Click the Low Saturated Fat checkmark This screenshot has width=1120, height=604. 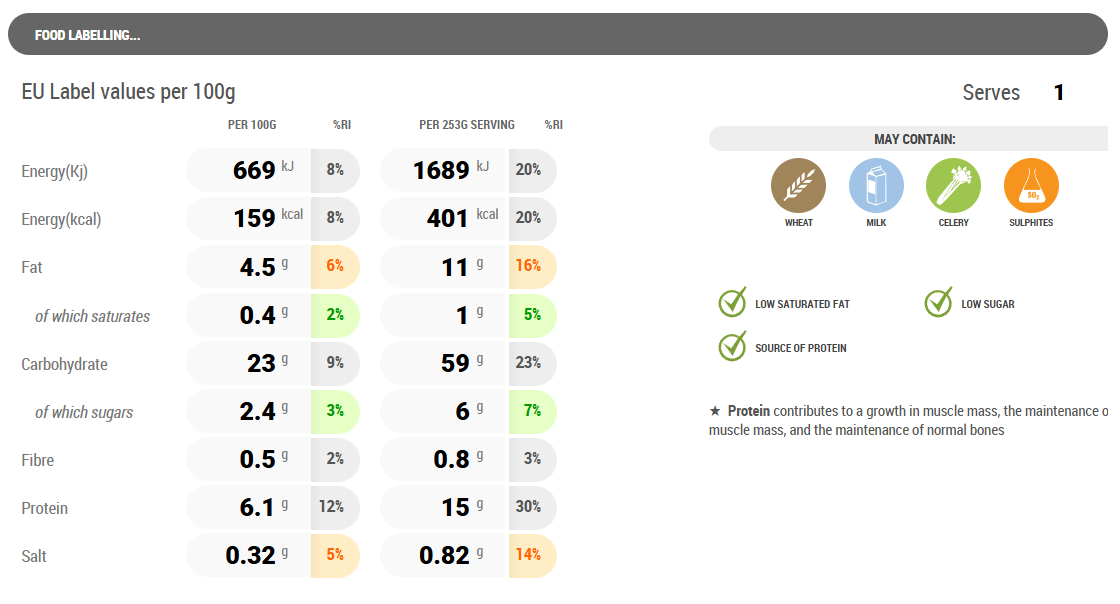(733, 303)
